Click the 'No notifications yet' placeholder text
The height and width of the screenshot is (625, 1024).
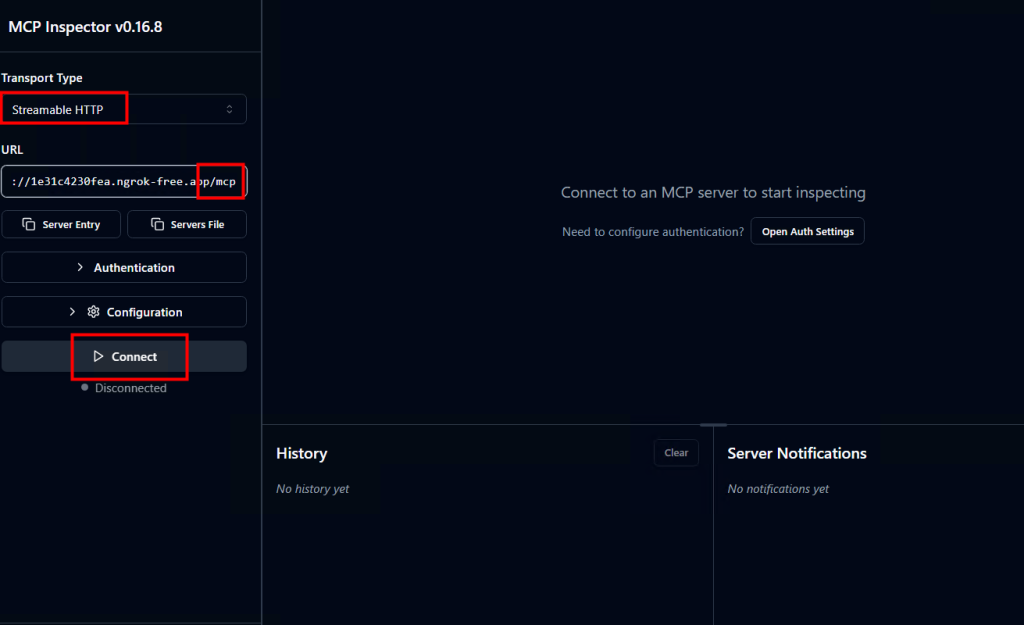(778, 489)
